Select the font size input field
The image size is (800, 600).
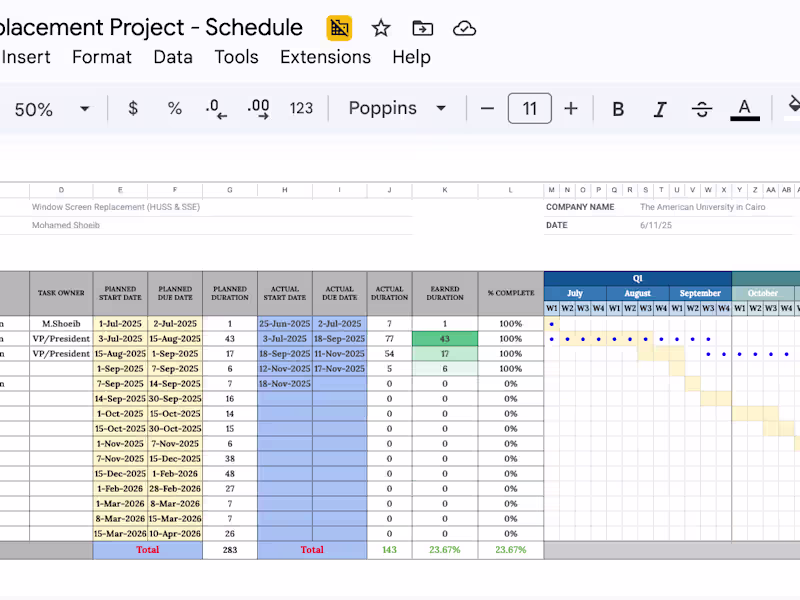click(x=530, y=109)
